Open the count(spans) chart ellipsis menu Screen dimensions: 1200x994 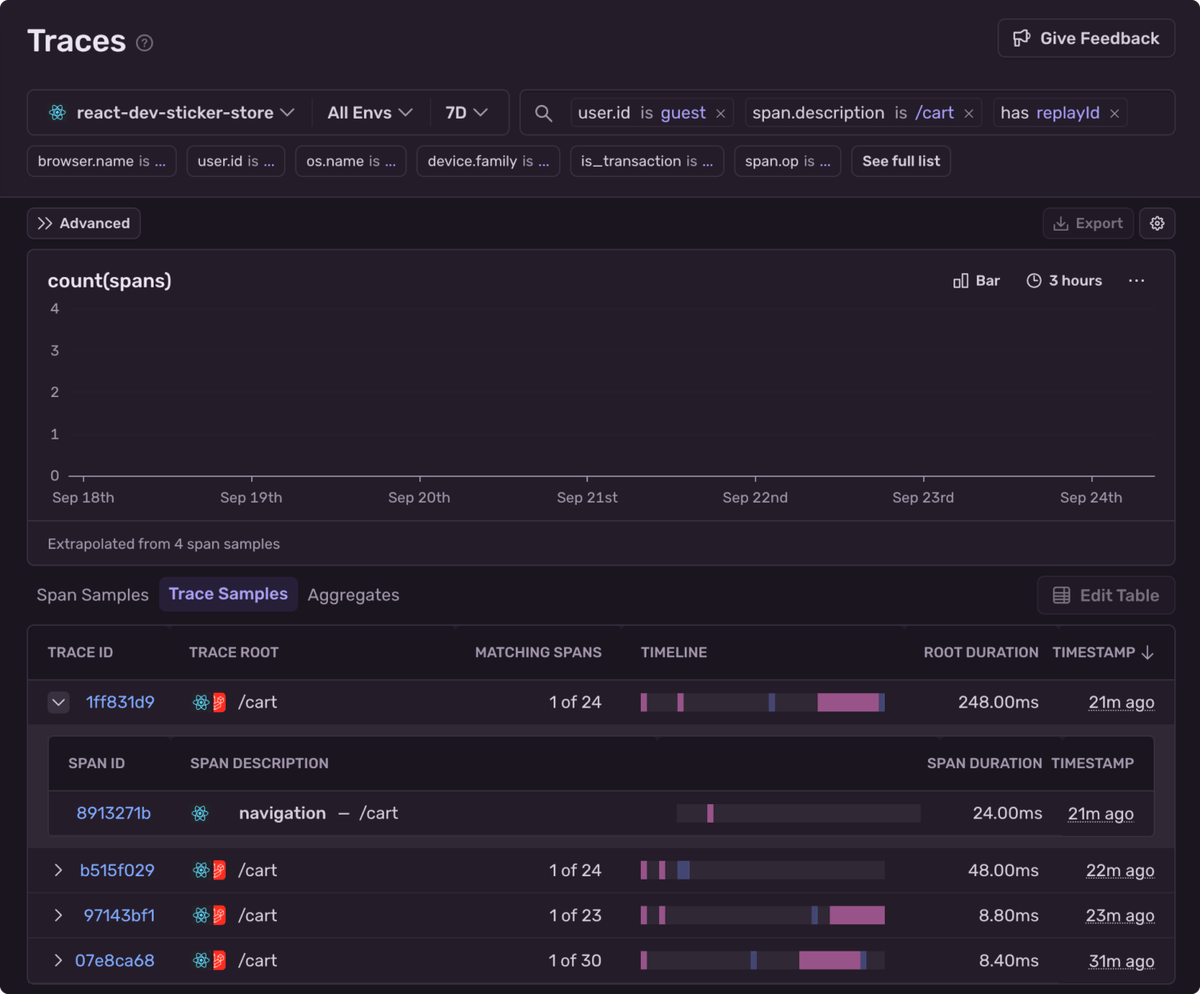click(x=1136, y=280)
